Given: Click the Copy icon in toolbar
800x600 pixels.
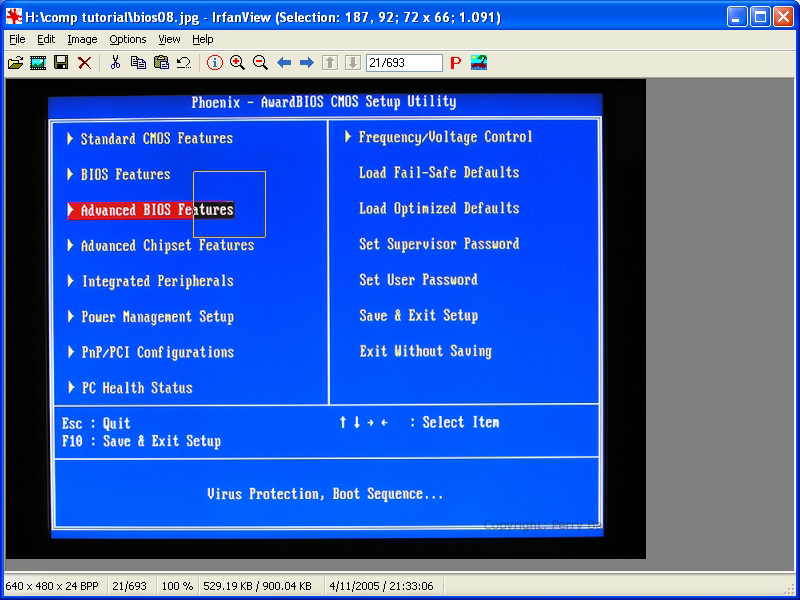Looking at the screenshot, I should click(x=138, y=63).
